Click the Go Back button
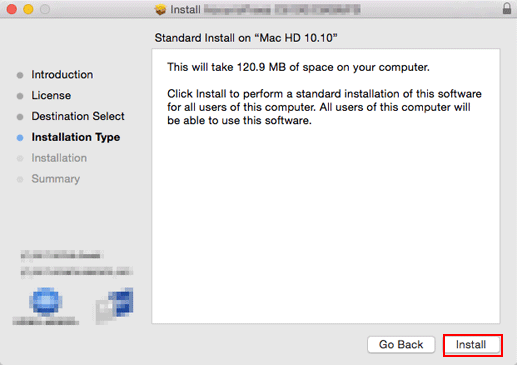Image resolution: width=517 pixels, height=365 pixels. coord(401,345)
